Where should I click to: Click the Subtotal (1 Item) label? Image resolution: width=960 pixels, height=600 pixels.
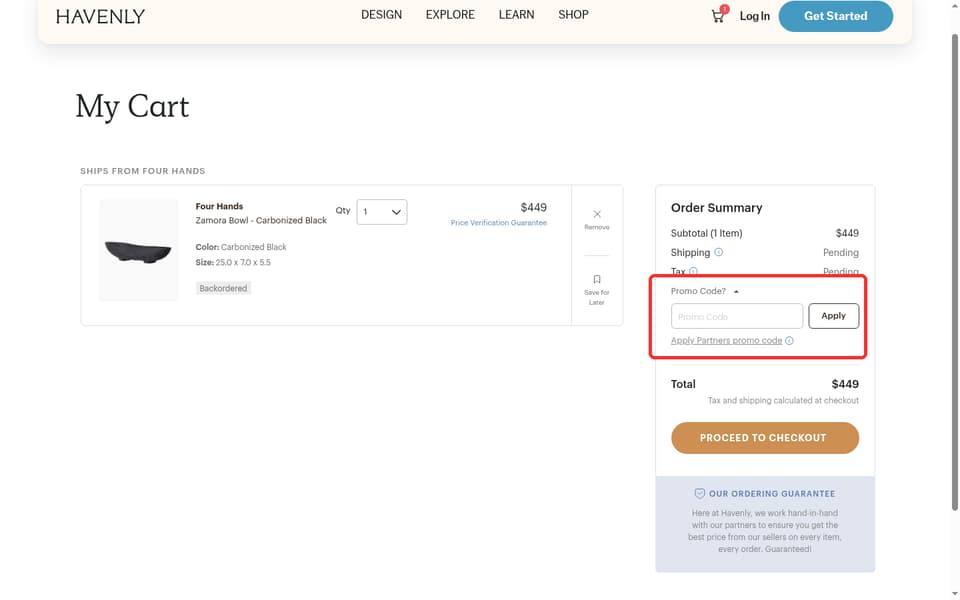707,233
